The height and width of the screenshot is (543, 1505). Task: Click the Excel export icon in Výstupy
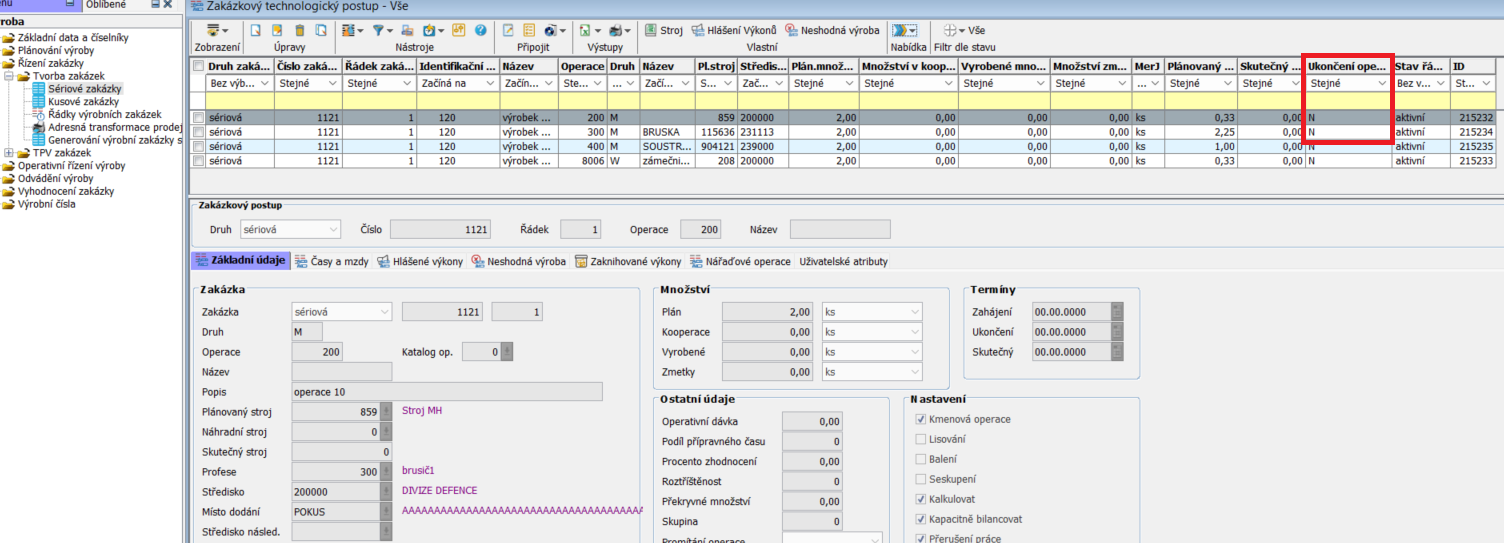click(x=585, y=31)
